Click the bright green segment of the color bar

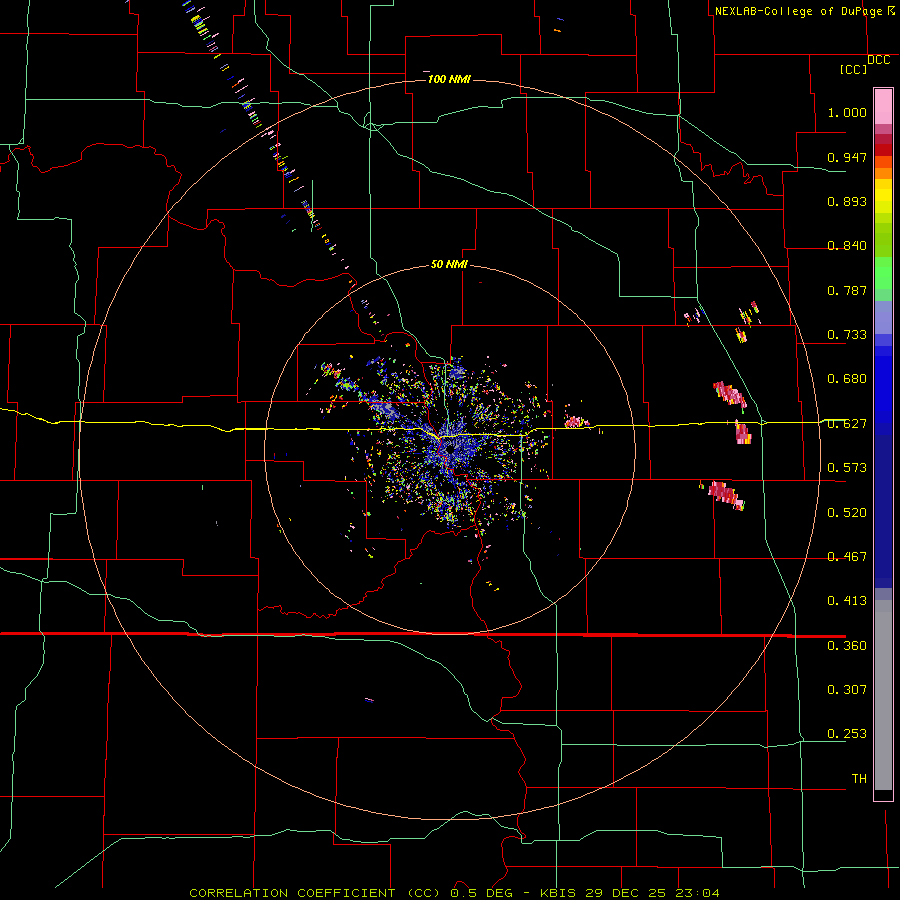point(883,273)
